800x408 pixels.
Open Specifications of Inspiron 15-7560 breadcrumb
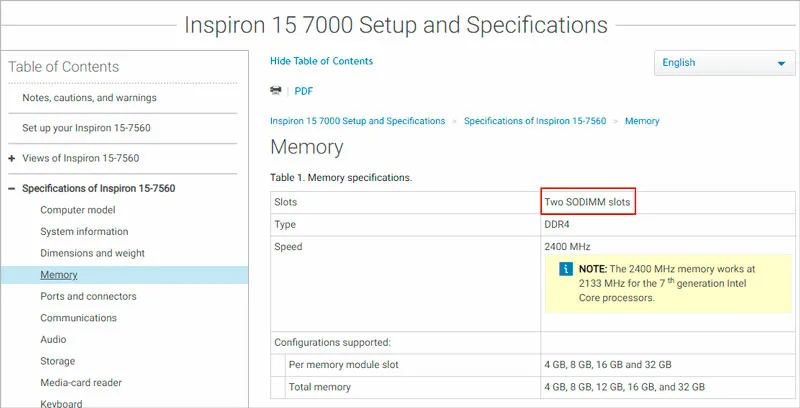(535, 121)
